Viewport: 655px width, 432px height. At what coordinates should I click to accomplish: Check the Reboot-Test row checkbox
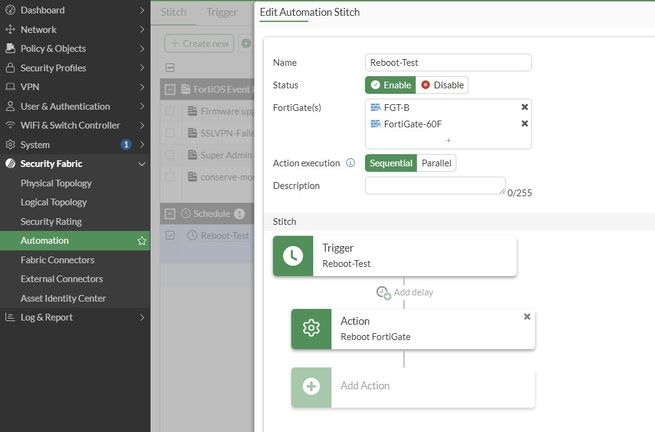coord(170,236)
